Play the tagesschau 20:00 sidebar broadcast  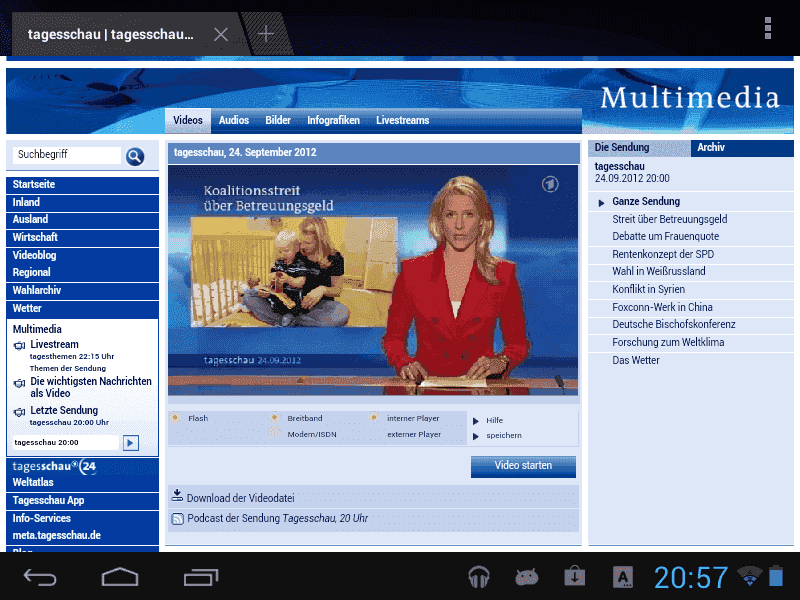[131, 443]
